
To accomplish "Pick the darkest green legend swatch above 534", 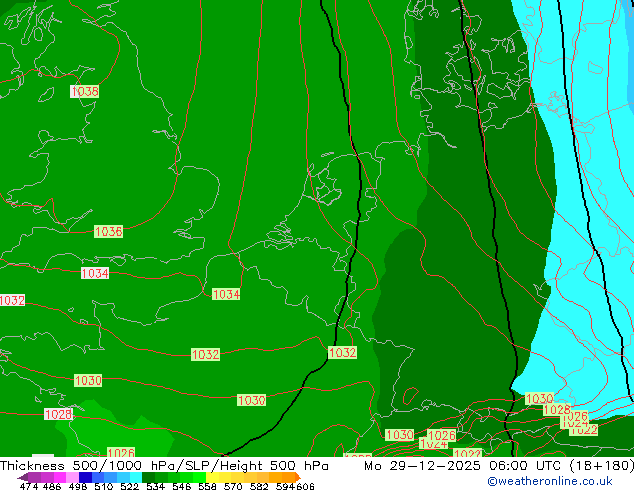I will click(x=148, y=477).
